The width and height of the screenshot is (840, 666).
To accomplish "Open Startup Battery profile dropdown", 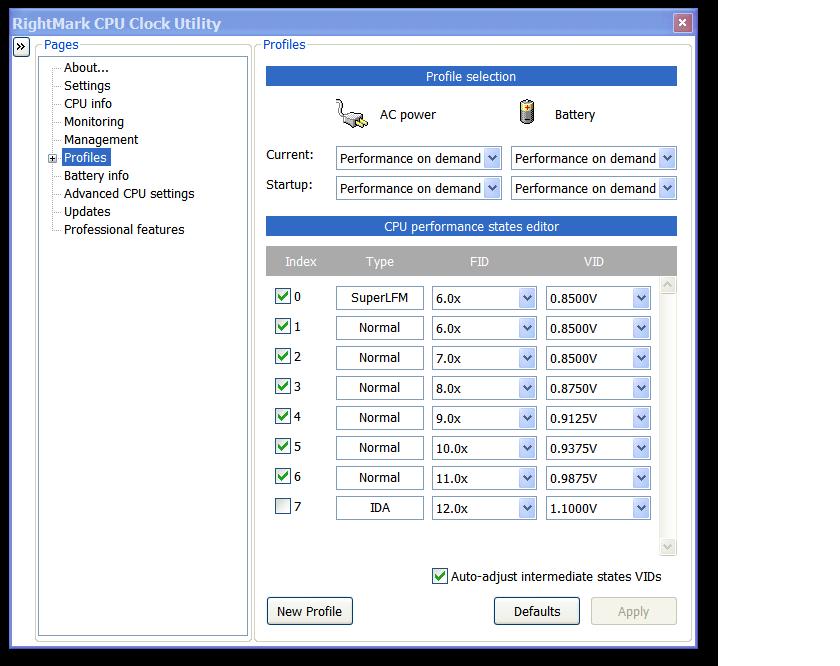I will tap(667, 188).
